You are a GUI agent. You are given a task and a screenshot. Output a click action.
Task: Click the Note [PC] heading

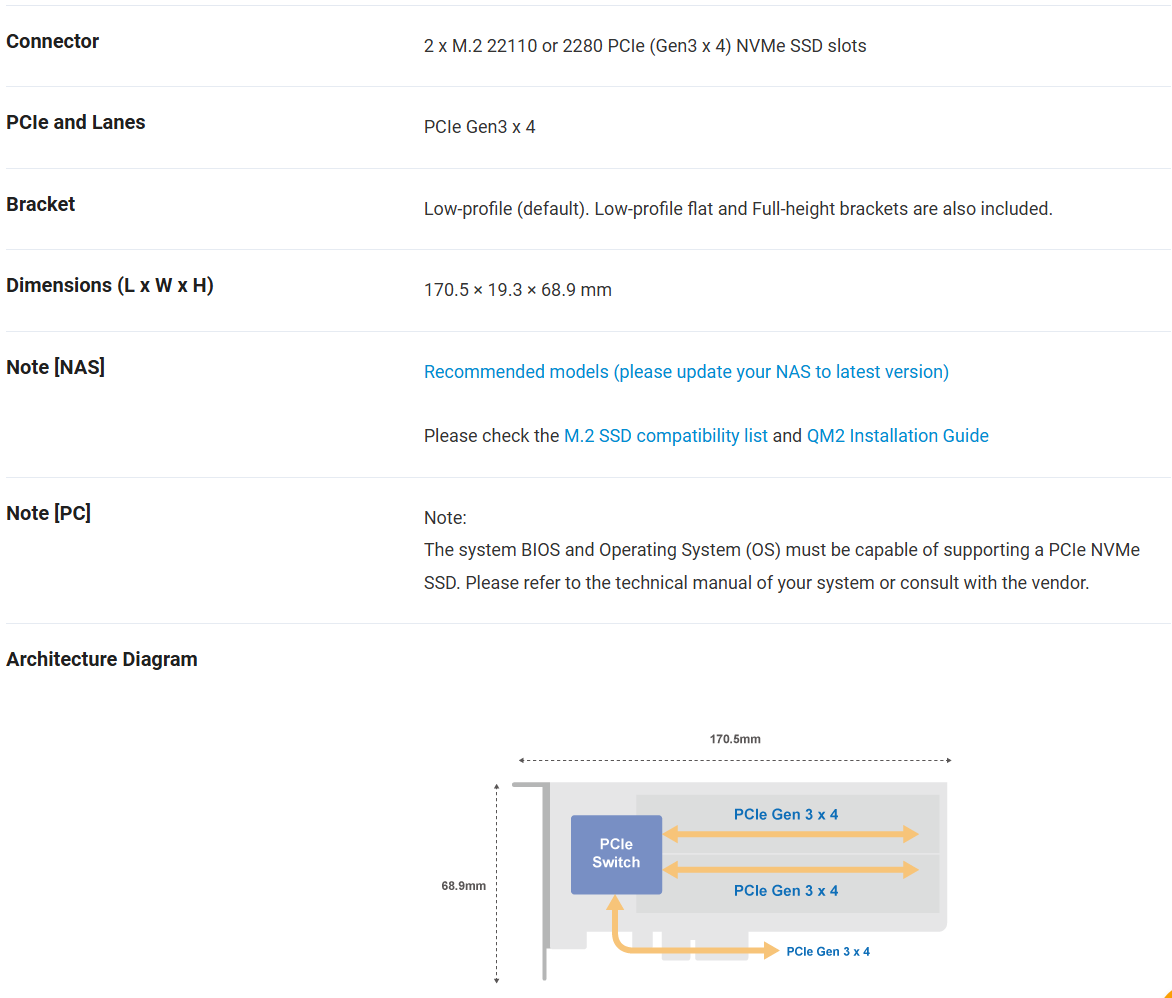(48, 514)
